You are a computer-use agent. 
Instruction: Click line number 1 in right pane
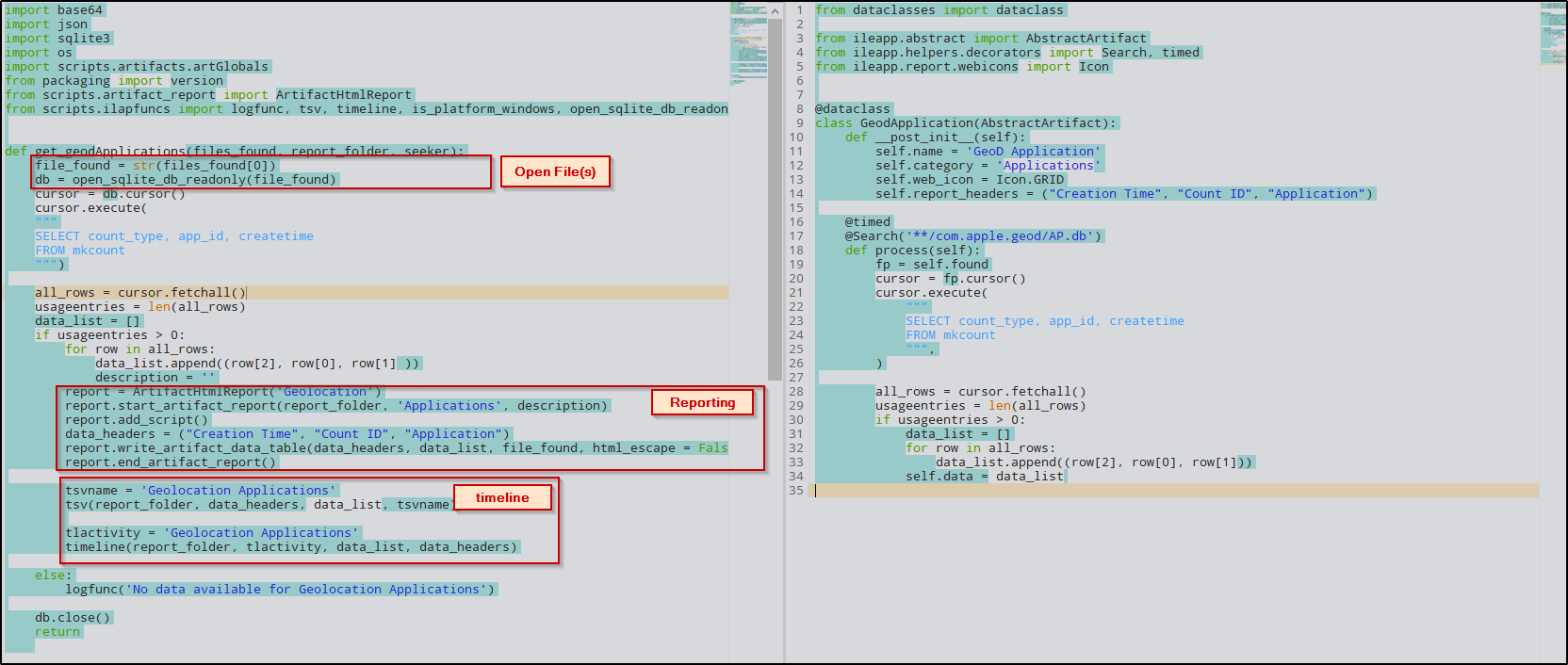pos(800,10)
